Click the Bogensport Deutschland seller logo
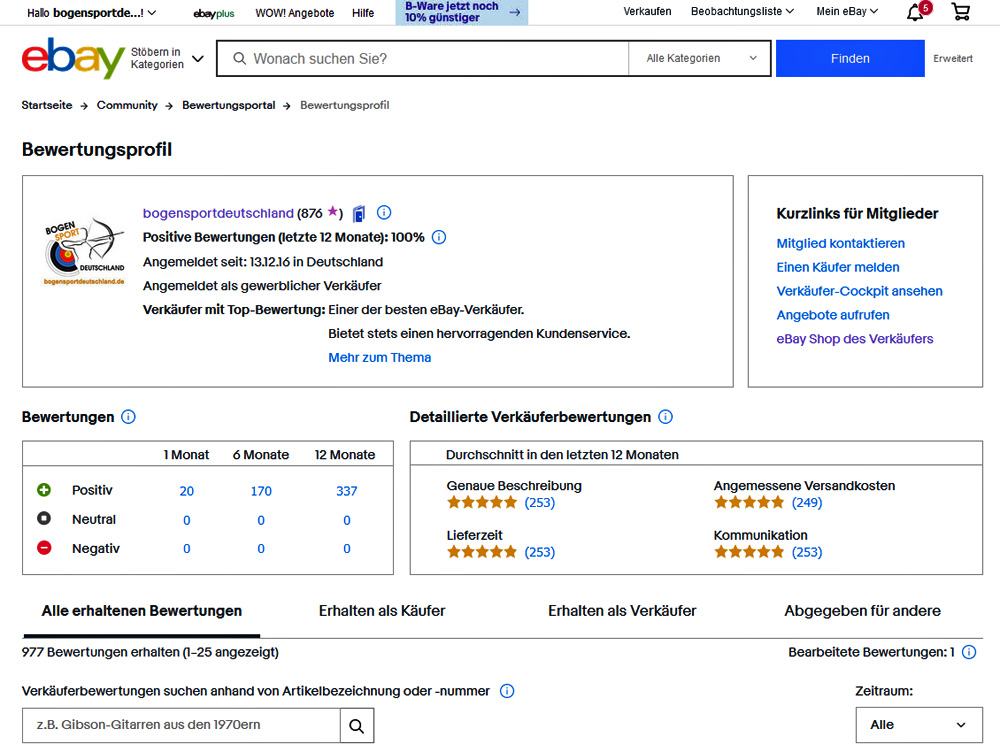This screenshot has height=752, width=1000. tap(84, 252)
